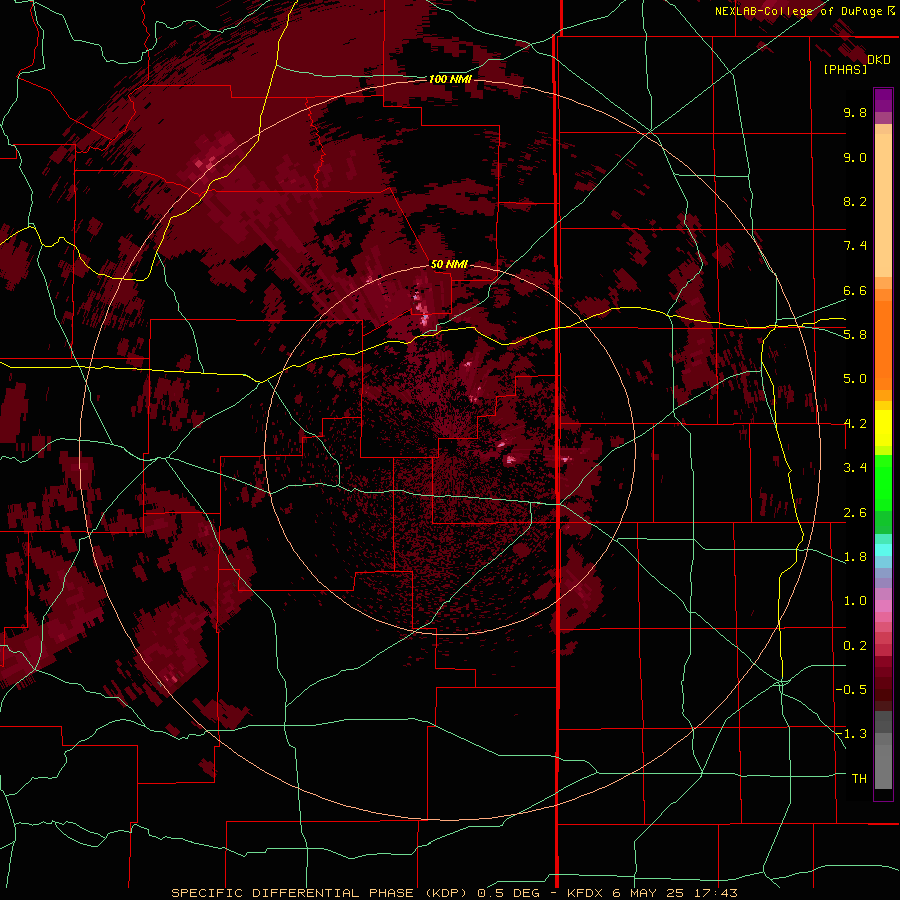
Task: Click the 5.8 legend value
Action: pos(855,335)
